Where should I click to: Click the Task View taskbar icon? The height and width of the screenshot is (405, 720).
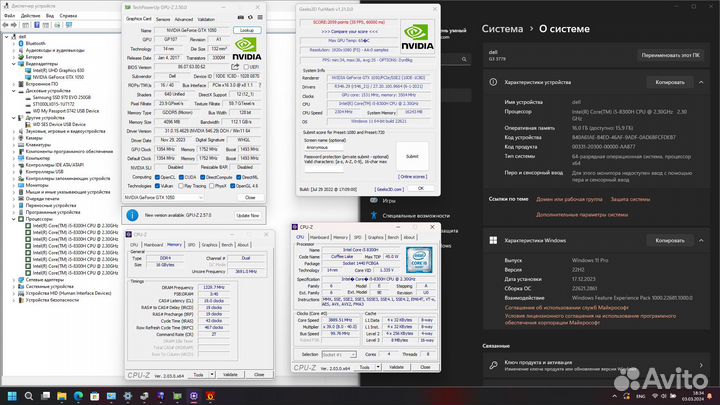[45, 396]
